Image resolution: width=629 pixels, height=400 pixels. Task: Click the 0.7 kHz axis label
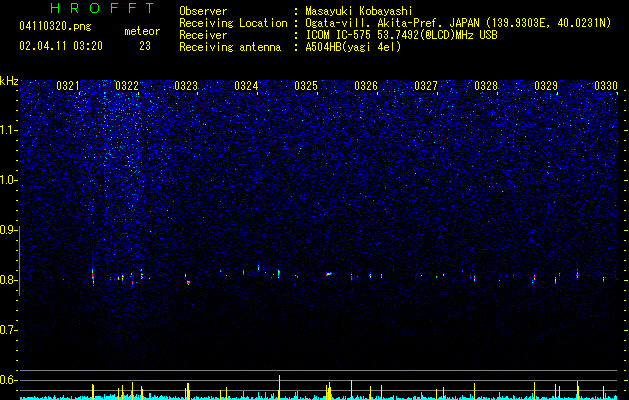click(x=8, y=330)
